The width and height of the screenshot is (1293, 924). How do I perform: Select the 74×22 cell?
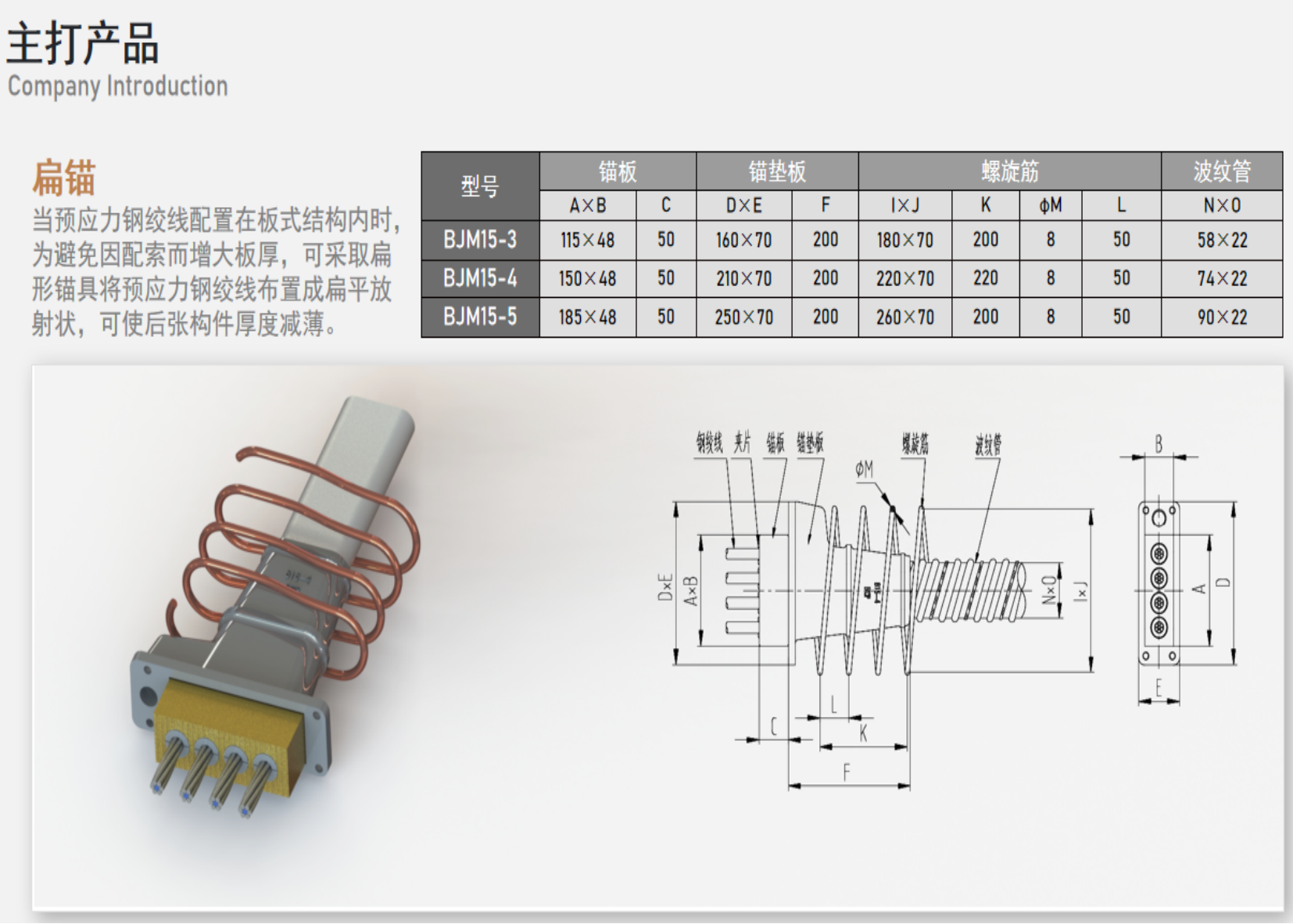click(1222, 278)
